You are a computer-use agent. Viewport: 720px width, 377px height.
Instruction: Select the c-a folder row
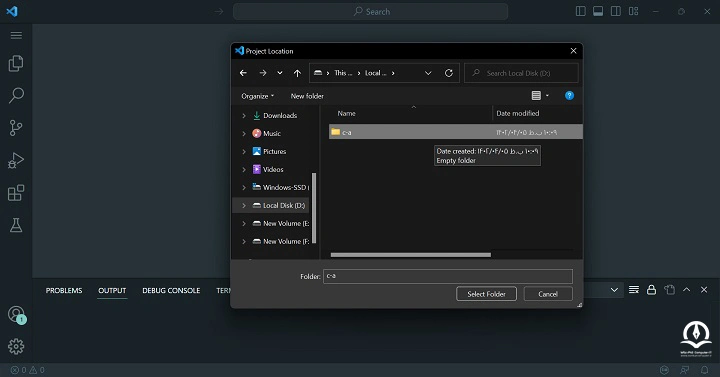pyautogui.click(x=456, y=132)
